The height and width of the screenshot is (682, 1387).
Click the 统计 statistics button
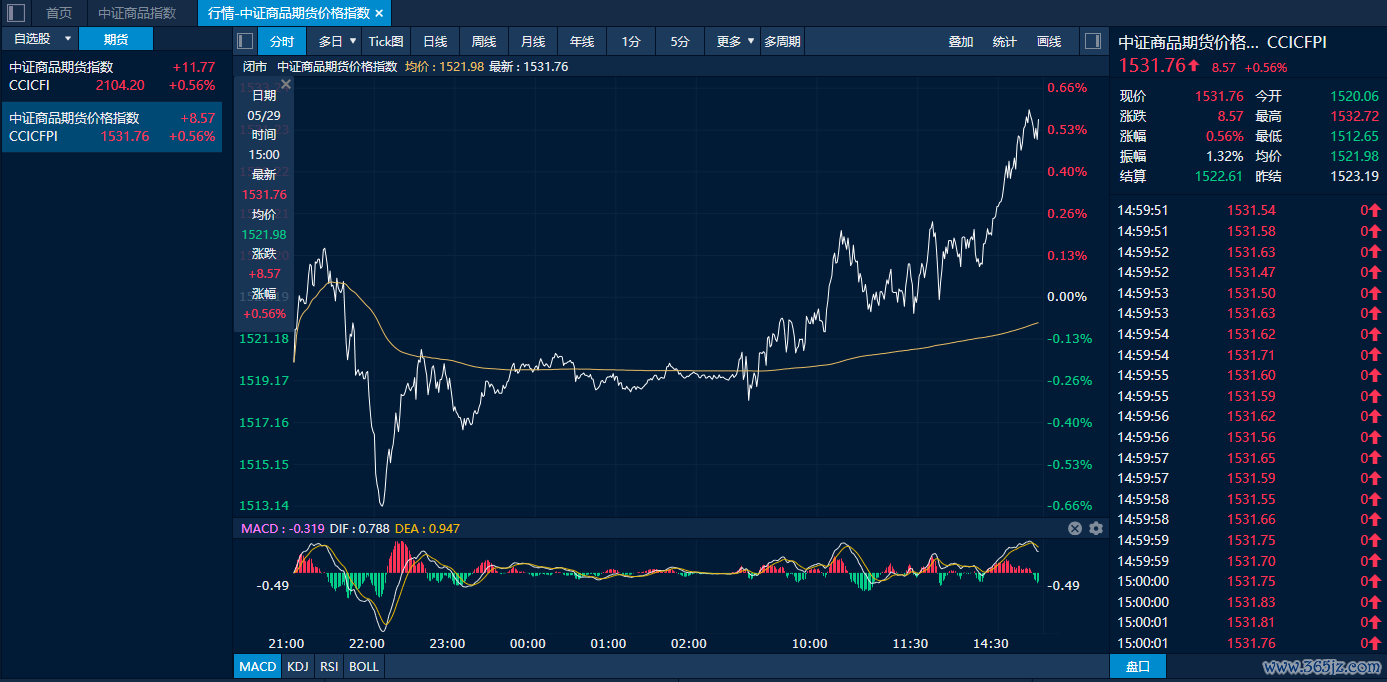point(1005,41)
